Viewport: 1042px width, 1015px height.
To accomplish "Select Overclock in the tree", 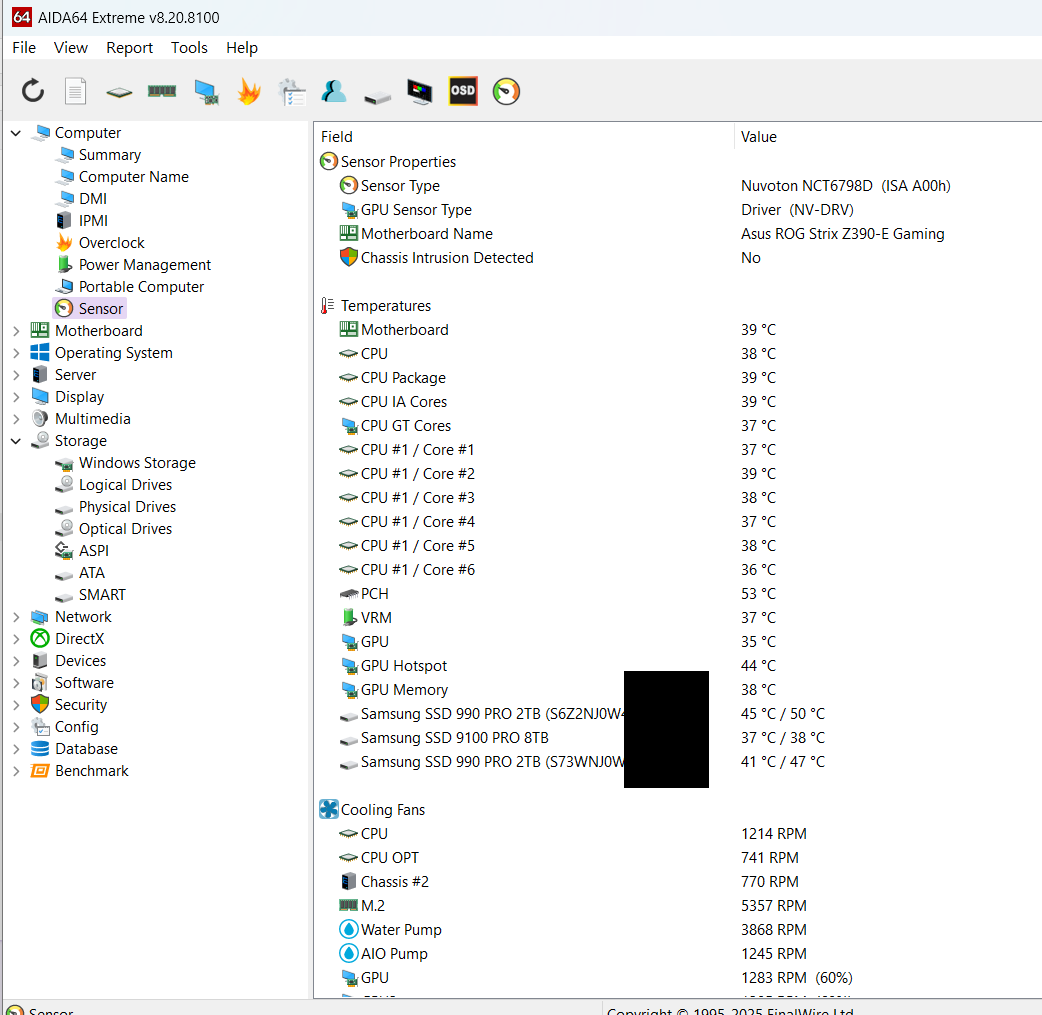I will click(111, 243).
